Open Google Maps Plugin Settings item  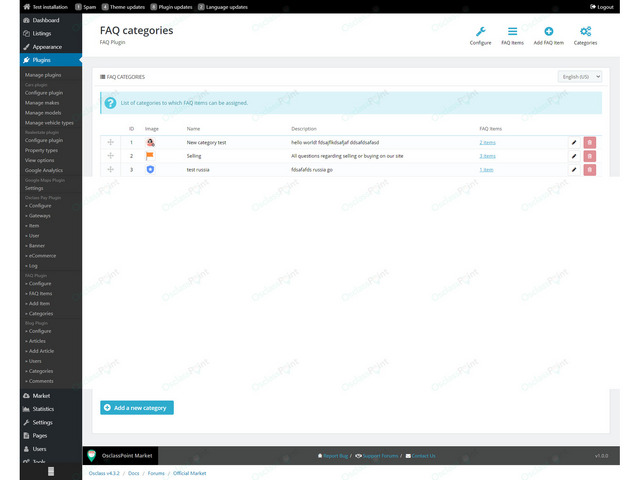[34, 188]
